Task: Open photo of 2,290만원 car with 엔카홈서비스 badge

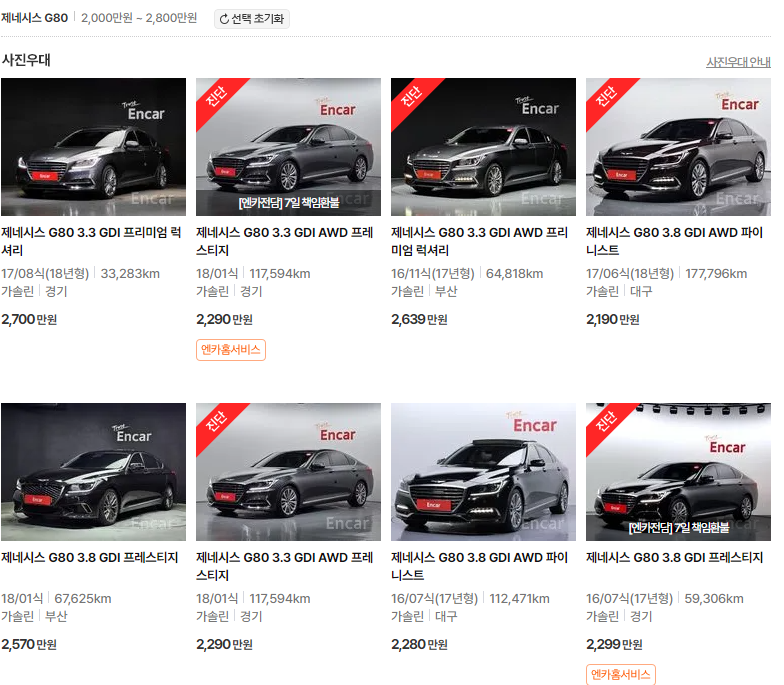Action: (x=288, y=147)
